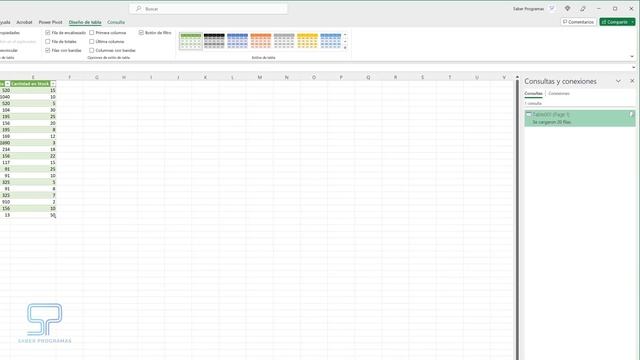The height and width of the screenshot is (360, 640).
Task: Select the Table001 (Page 1) query
Action: point(580,118)
